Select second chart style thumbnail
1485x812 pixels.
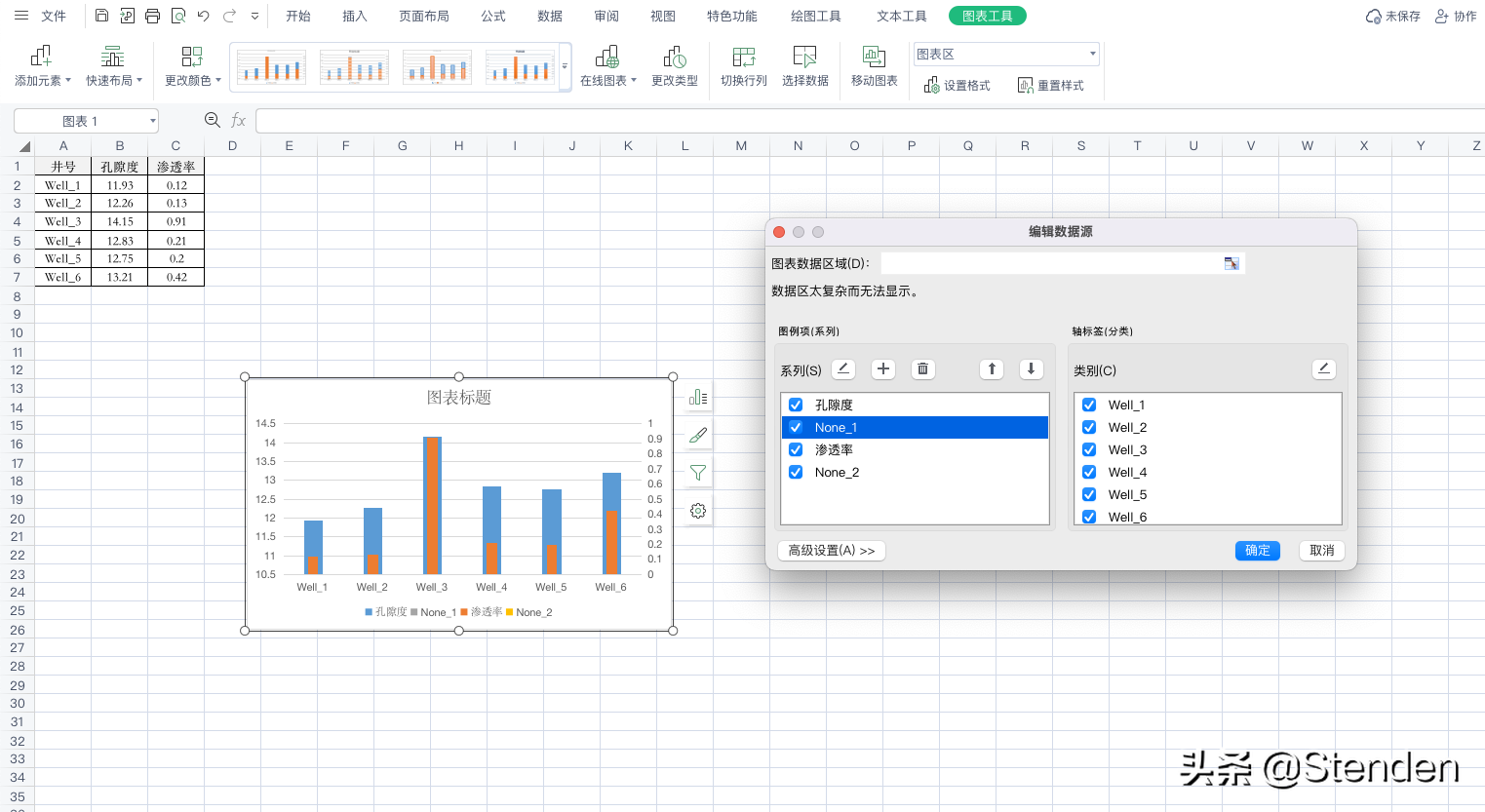point(354,67)
